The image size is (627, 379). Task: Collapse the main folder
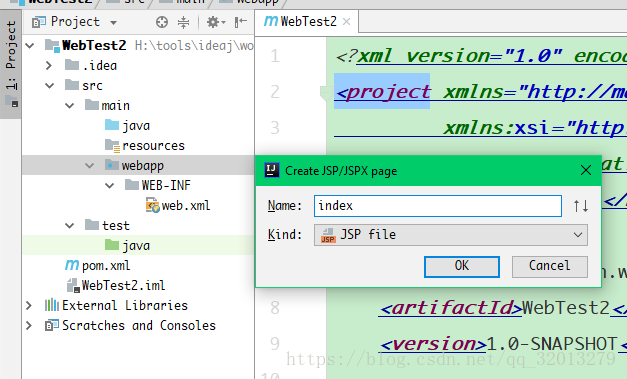70,106
